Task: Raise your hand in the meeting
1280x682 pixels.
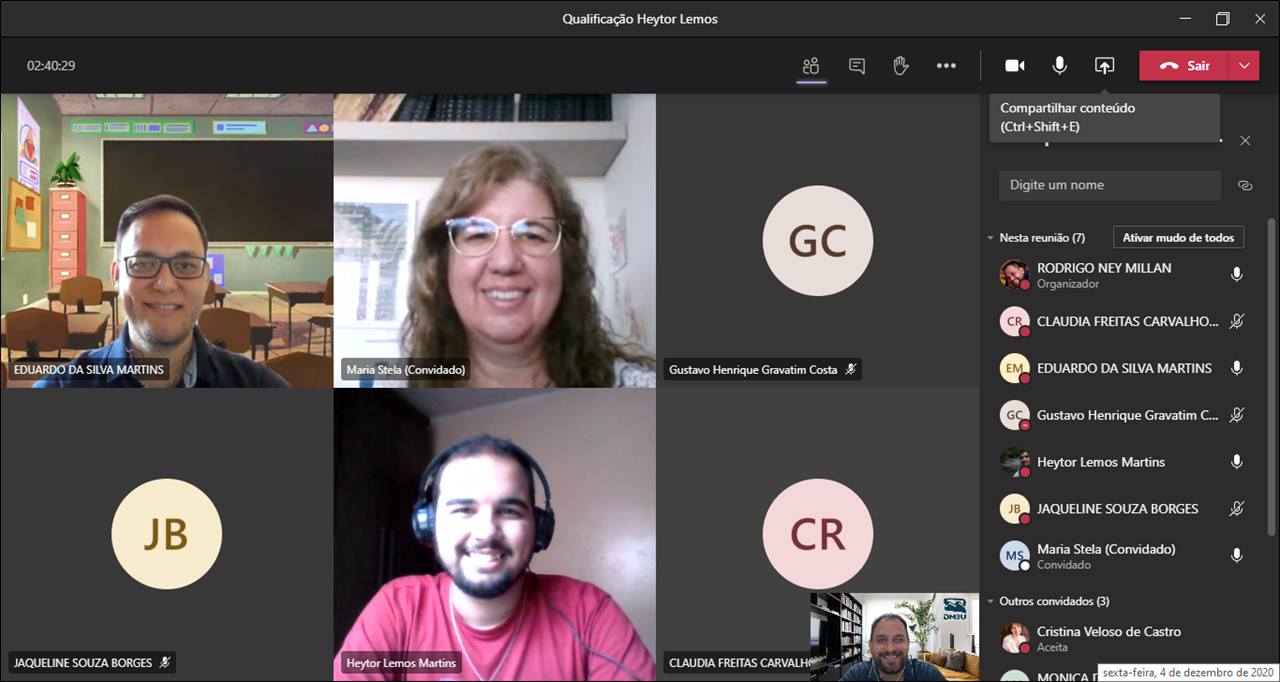Action: [x=900, y=66]
